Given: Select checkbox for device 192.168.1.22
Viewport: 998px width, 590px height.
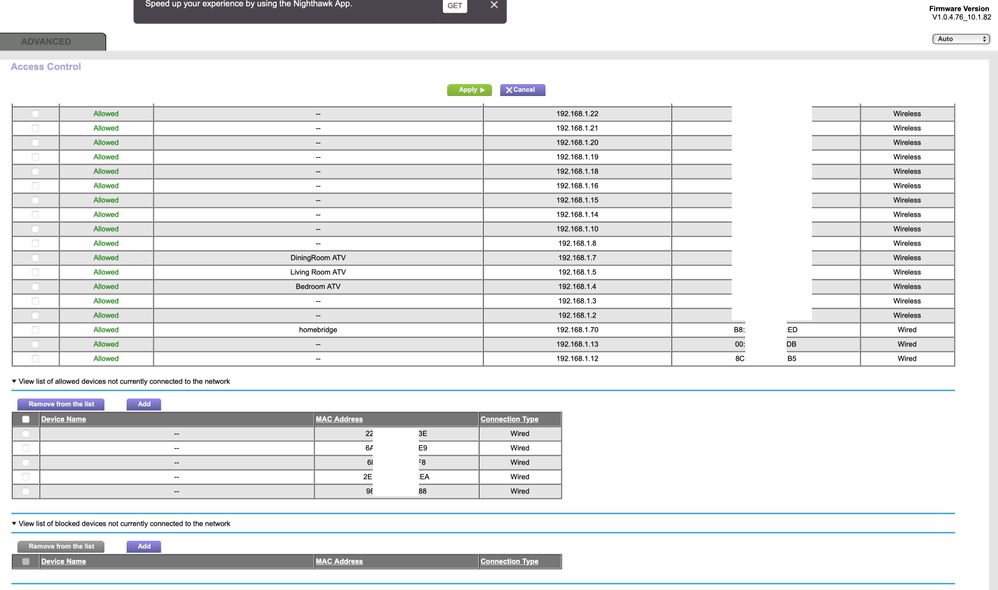Looking at the screenshot, I should coord(35,114).
